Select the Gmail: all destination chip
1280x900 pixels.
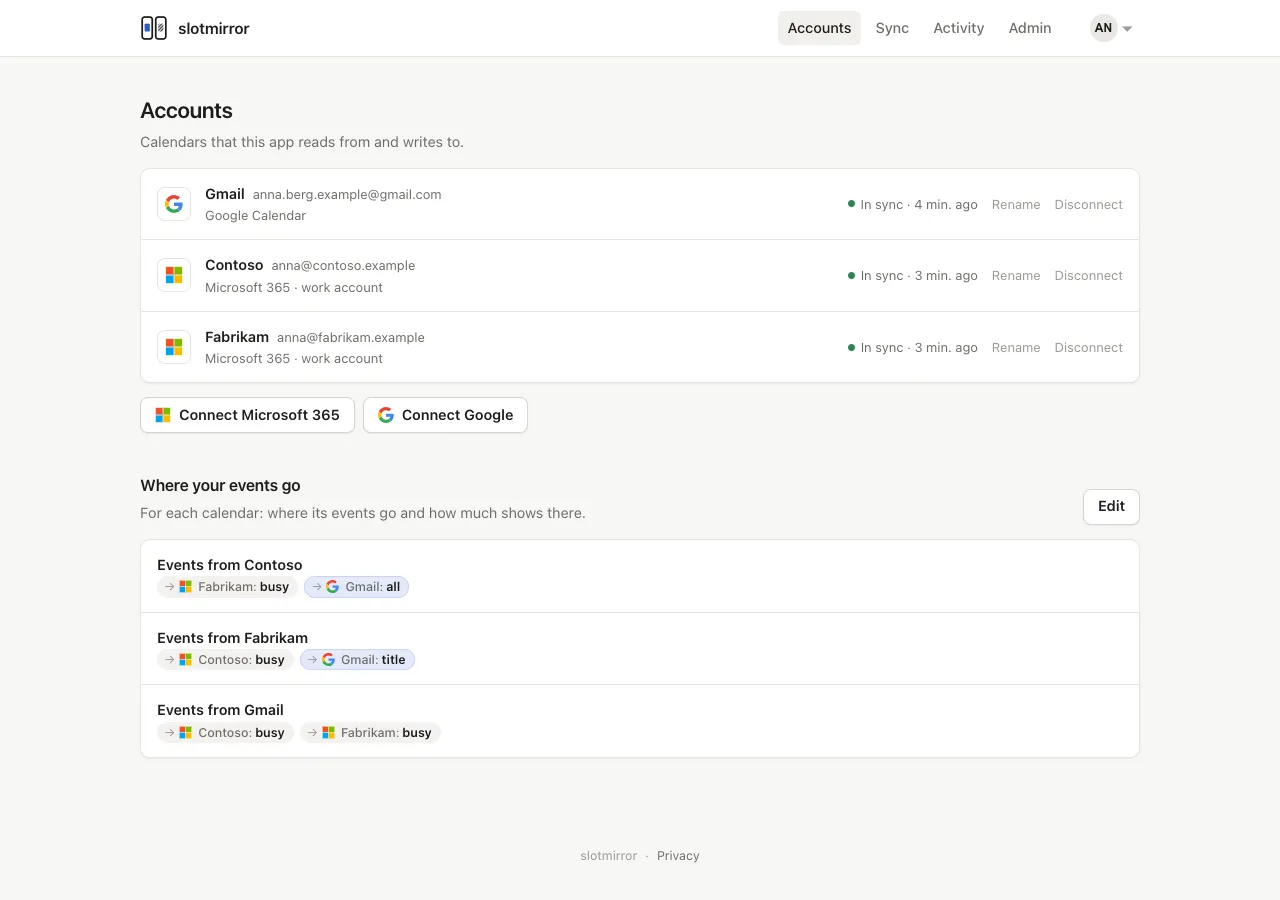[356, 587]
